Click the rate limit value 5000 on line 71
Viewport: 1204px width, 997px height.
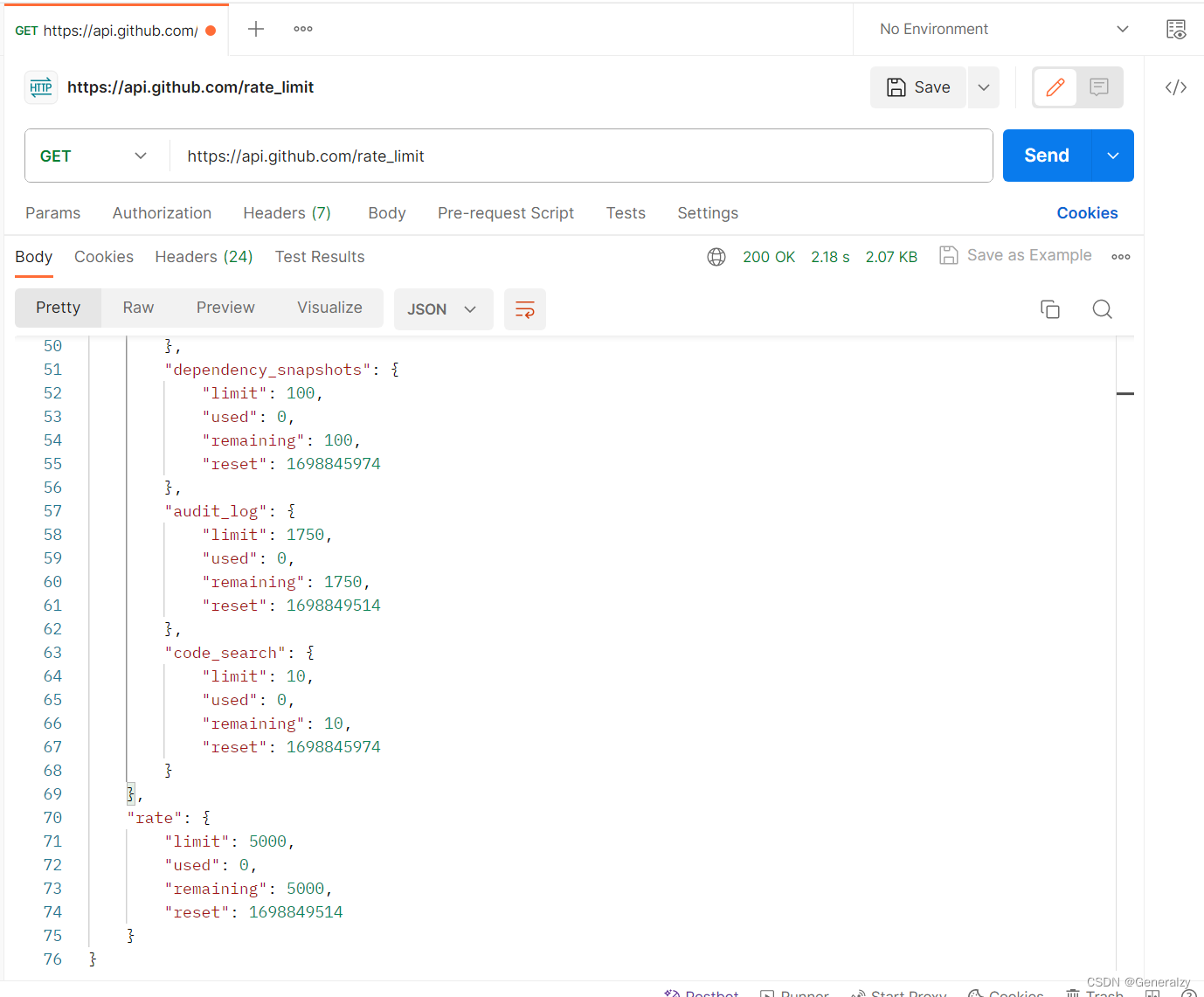(267, 841)
